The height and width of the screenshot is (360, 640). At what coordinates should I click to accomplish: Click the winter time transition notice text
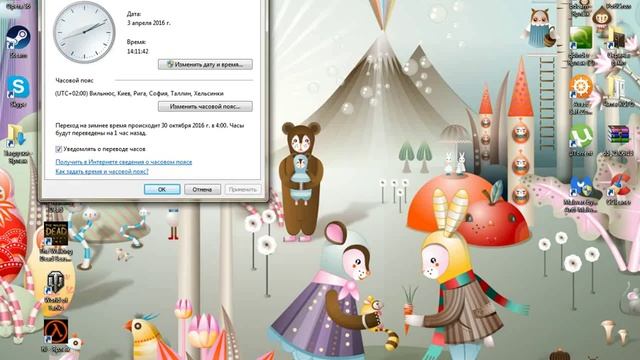(x=150, y=129)
